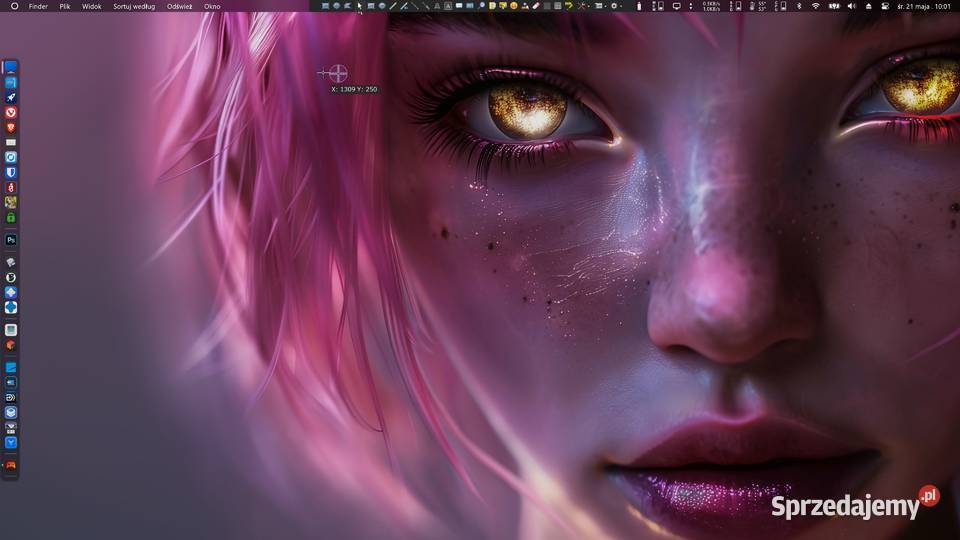Open the green padlock app in dock
The width and height of the screenshot is (960, 540).
[x=10, y=217]
